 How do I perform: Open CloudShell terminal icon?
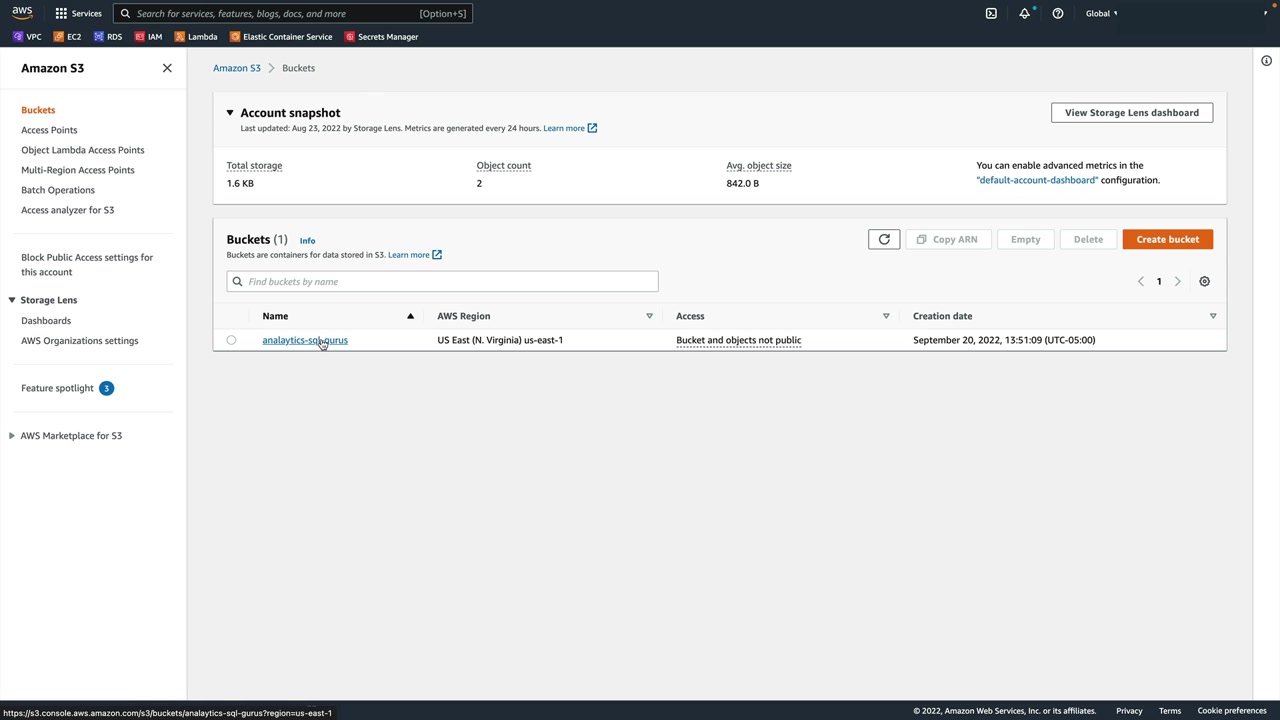(x=991, y=13)
